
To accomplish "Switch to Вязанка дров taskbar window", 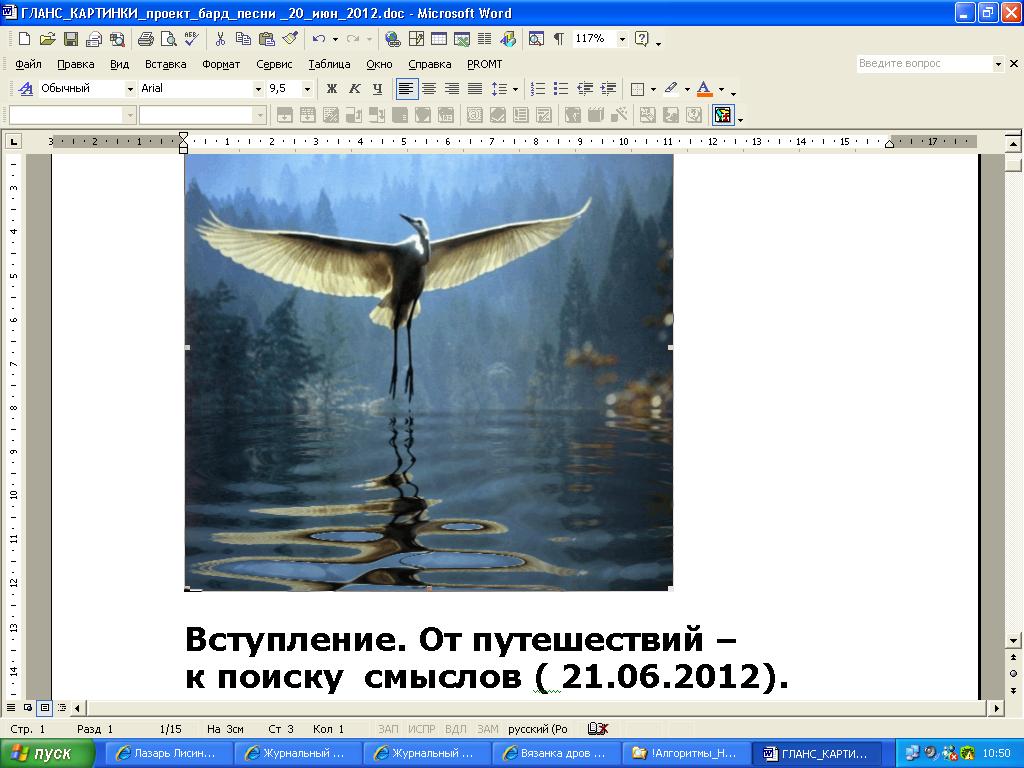I will click(556, 754).
